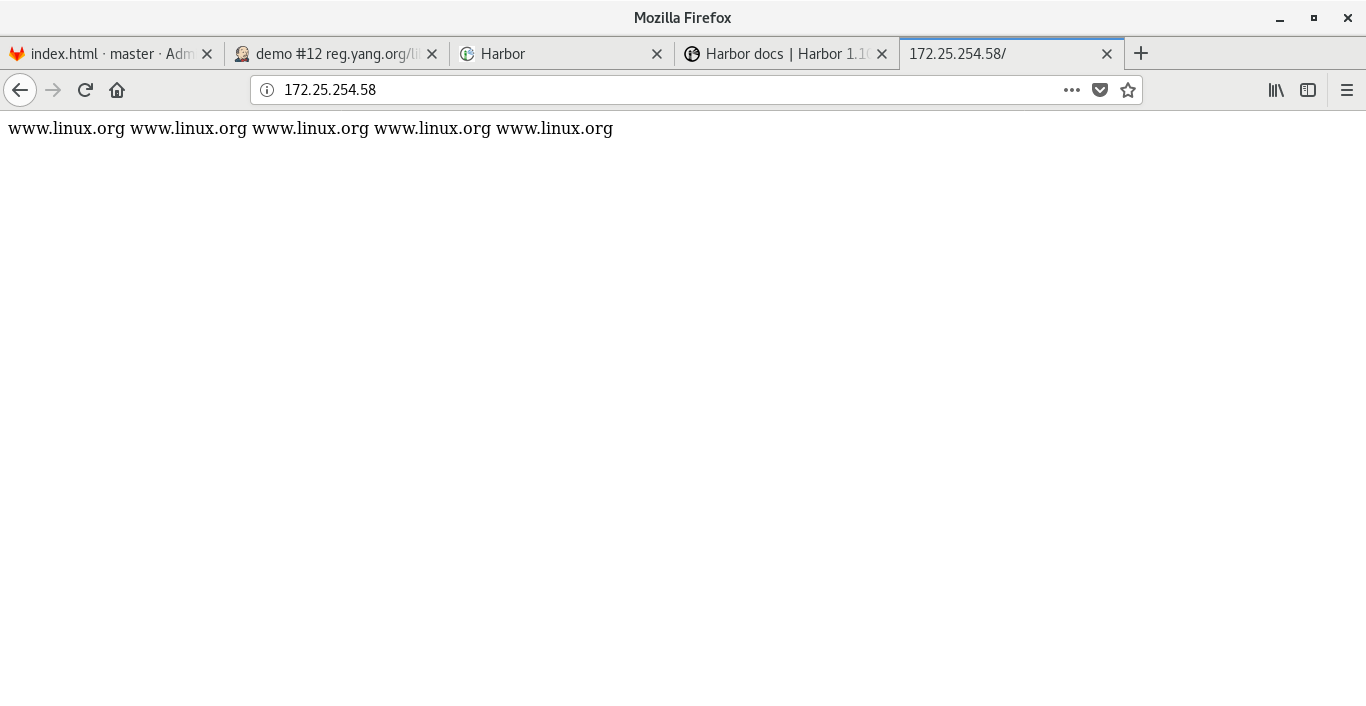Minimize the Firefox window

point(1280,18)
